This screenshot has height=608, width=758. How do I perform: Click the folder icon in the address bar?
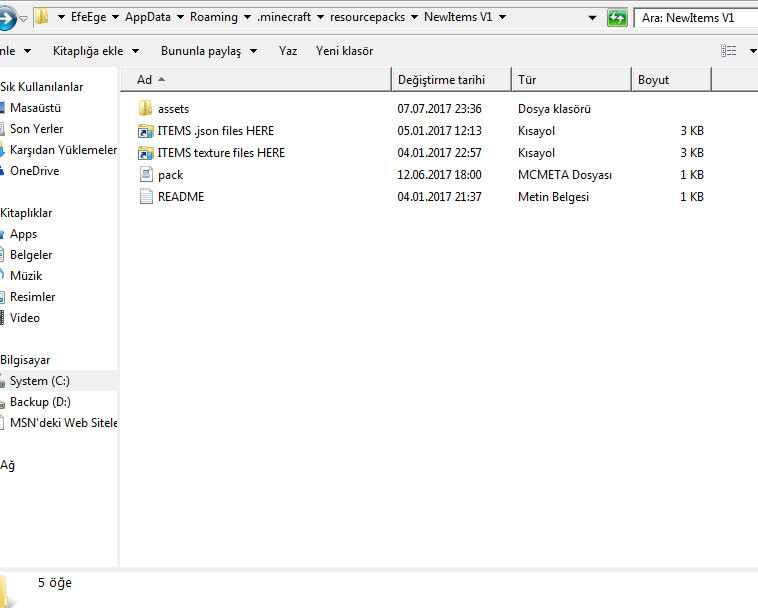click(43, 17)
